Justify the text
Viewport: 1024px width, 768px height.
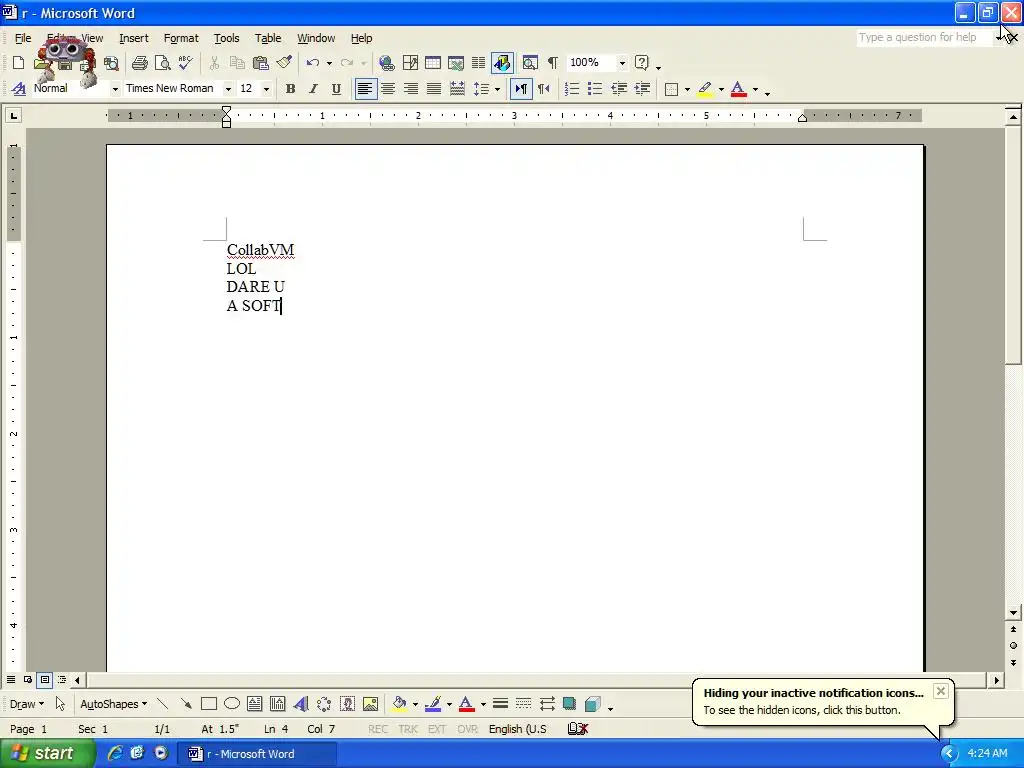pos(434,89)
